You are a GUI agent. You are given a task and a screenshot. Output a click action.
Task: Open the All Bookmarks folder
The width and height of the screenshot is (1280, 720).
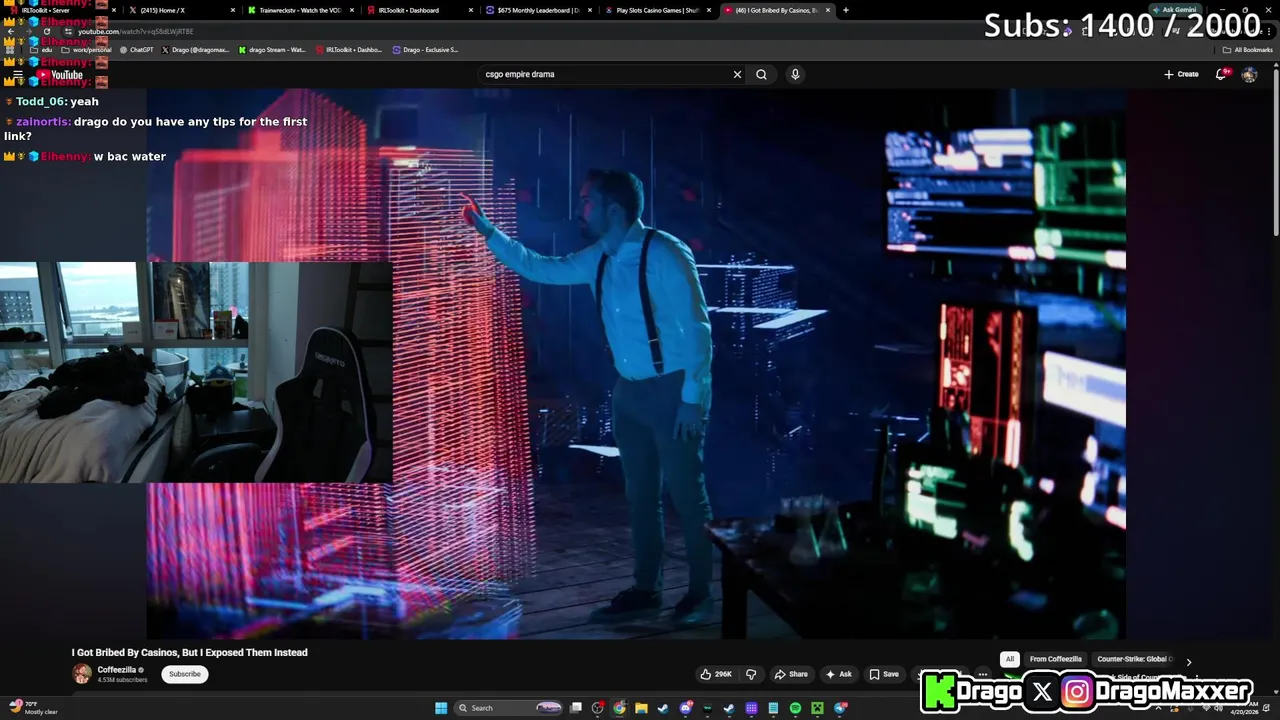(x=1247, y=49)
